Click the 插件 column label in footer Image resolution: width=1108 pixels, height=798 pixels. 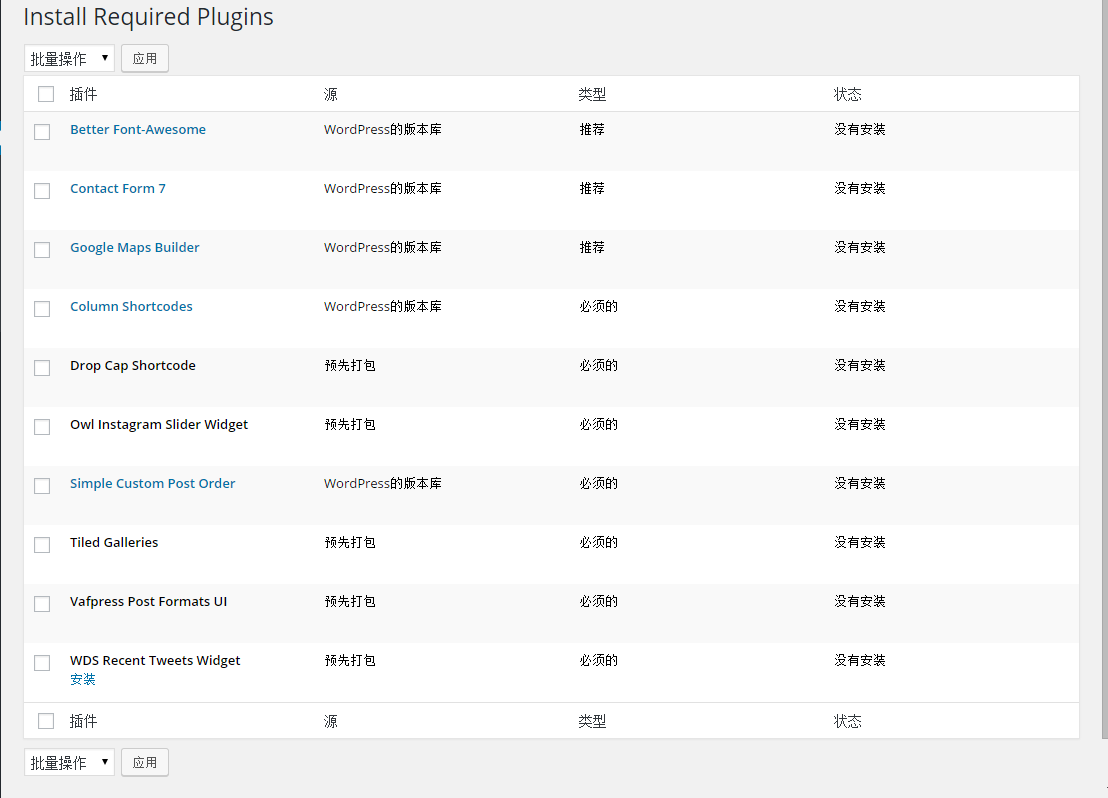tap(83, 721)
